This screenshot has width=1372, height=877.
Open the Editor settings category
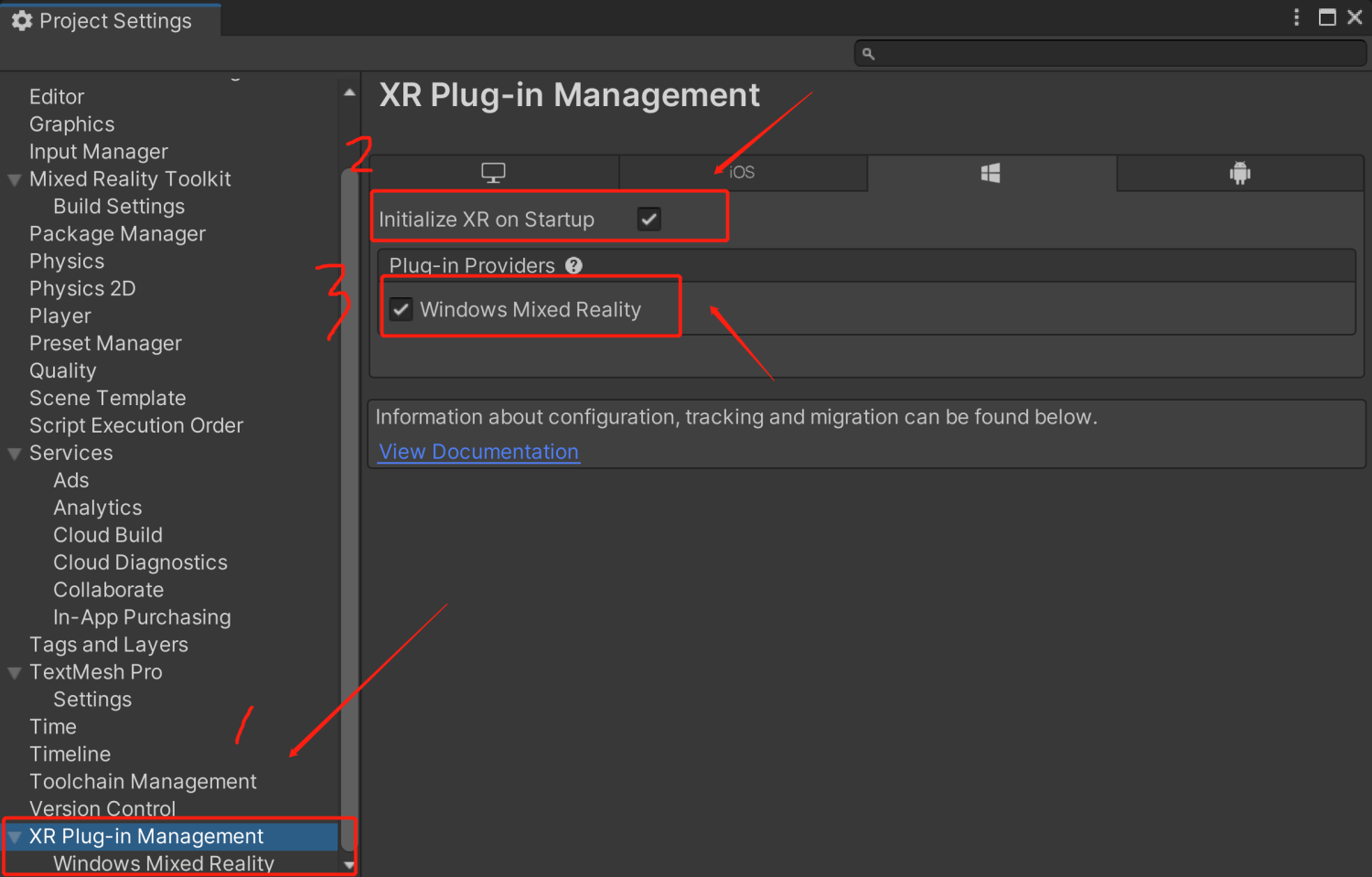point(57,97)
